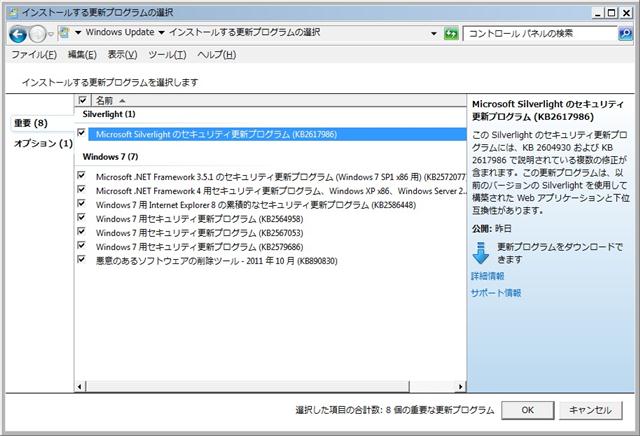The height and width of the screenshot is (436, 640).
Task: Select the 重要 (8) tab
Action: [31, 123]
